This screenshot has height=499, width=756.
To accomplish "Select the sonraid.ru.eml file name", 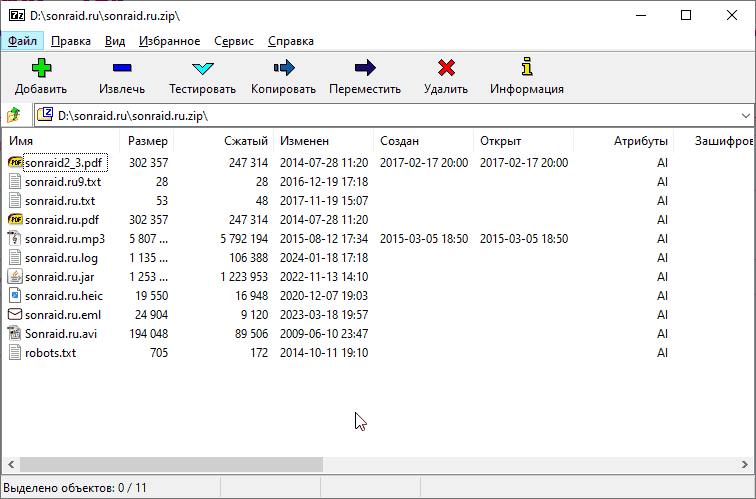I will pos(63,315).
